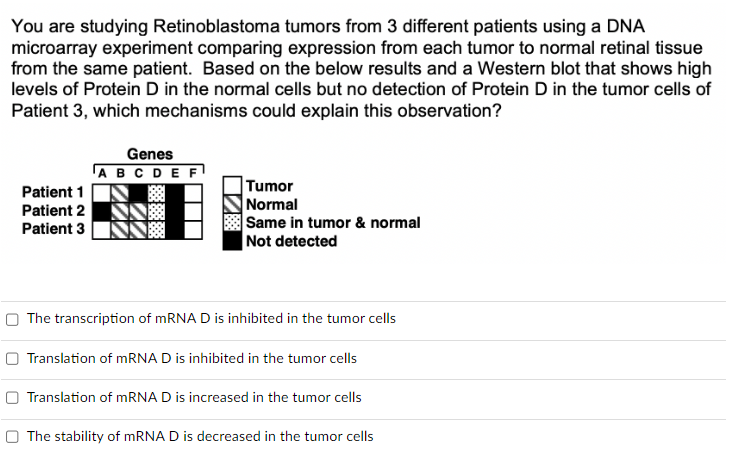Click the 'Patient 2' row label
Screen dimensions: 730x456
(x=52, y=210)
